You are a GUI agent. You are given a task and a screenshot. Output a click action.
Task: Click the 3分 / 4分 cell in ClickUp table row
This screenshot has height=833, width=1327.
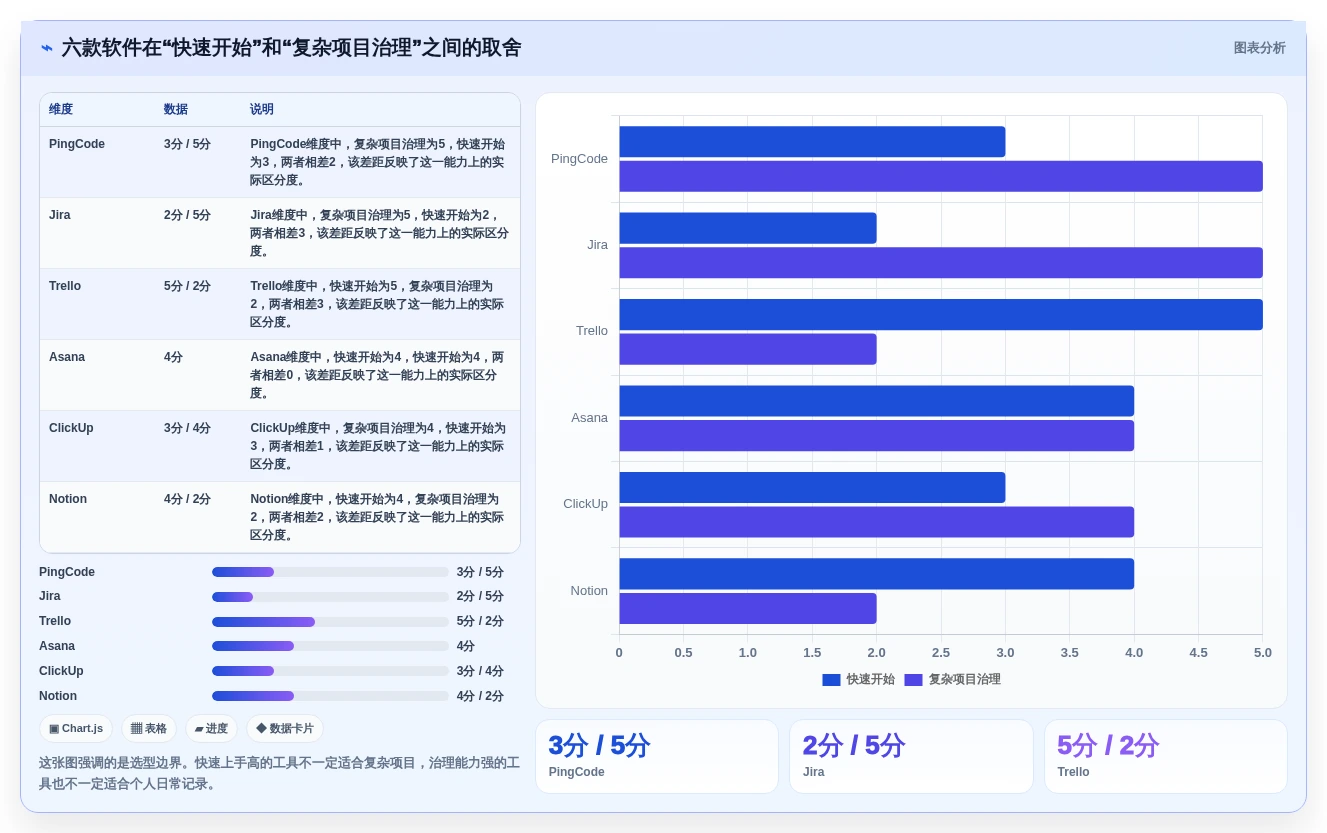187,428
